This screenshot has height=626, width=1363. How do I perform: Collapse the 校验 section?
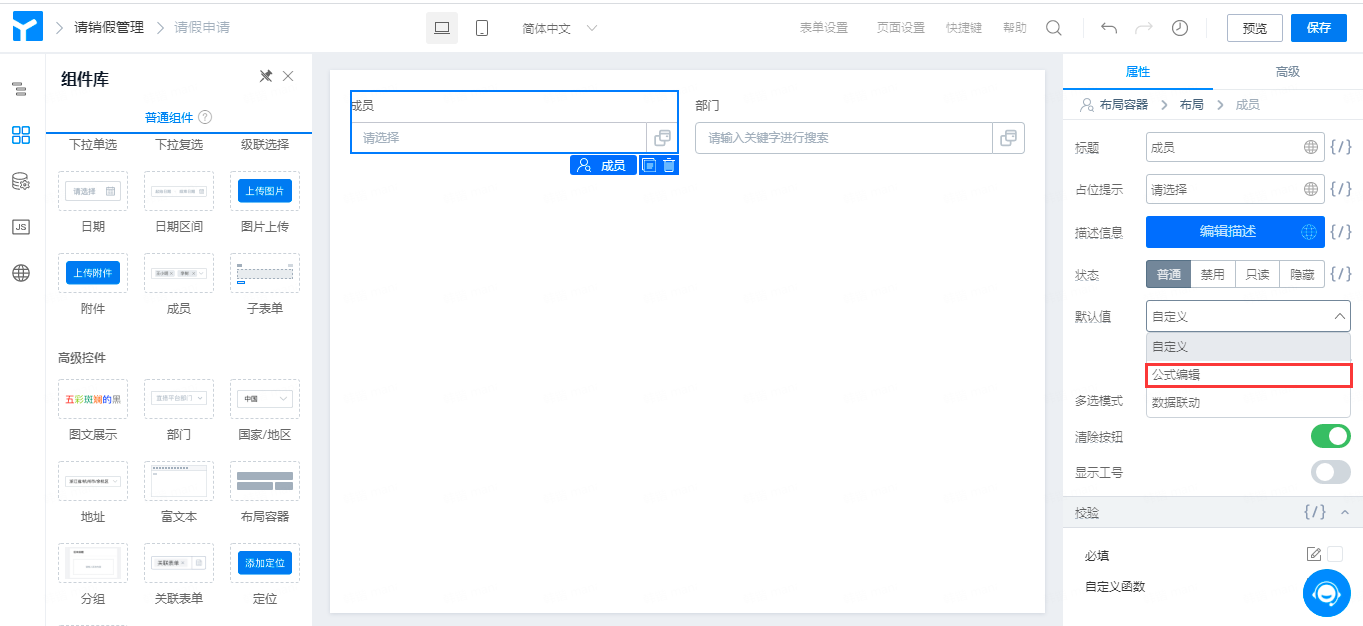point(1345,511)
